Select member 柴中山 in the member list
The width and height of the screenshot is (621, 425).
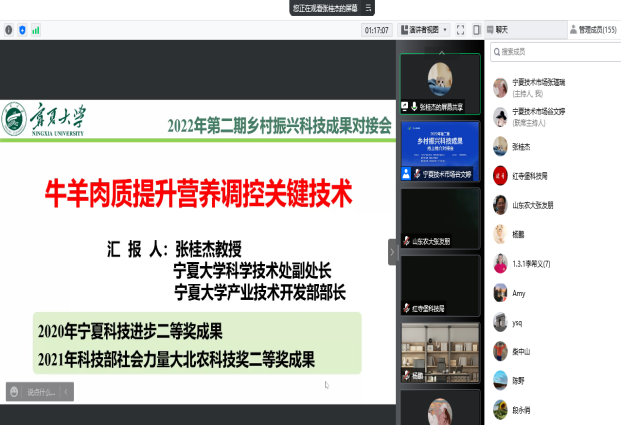coord(553,351)
